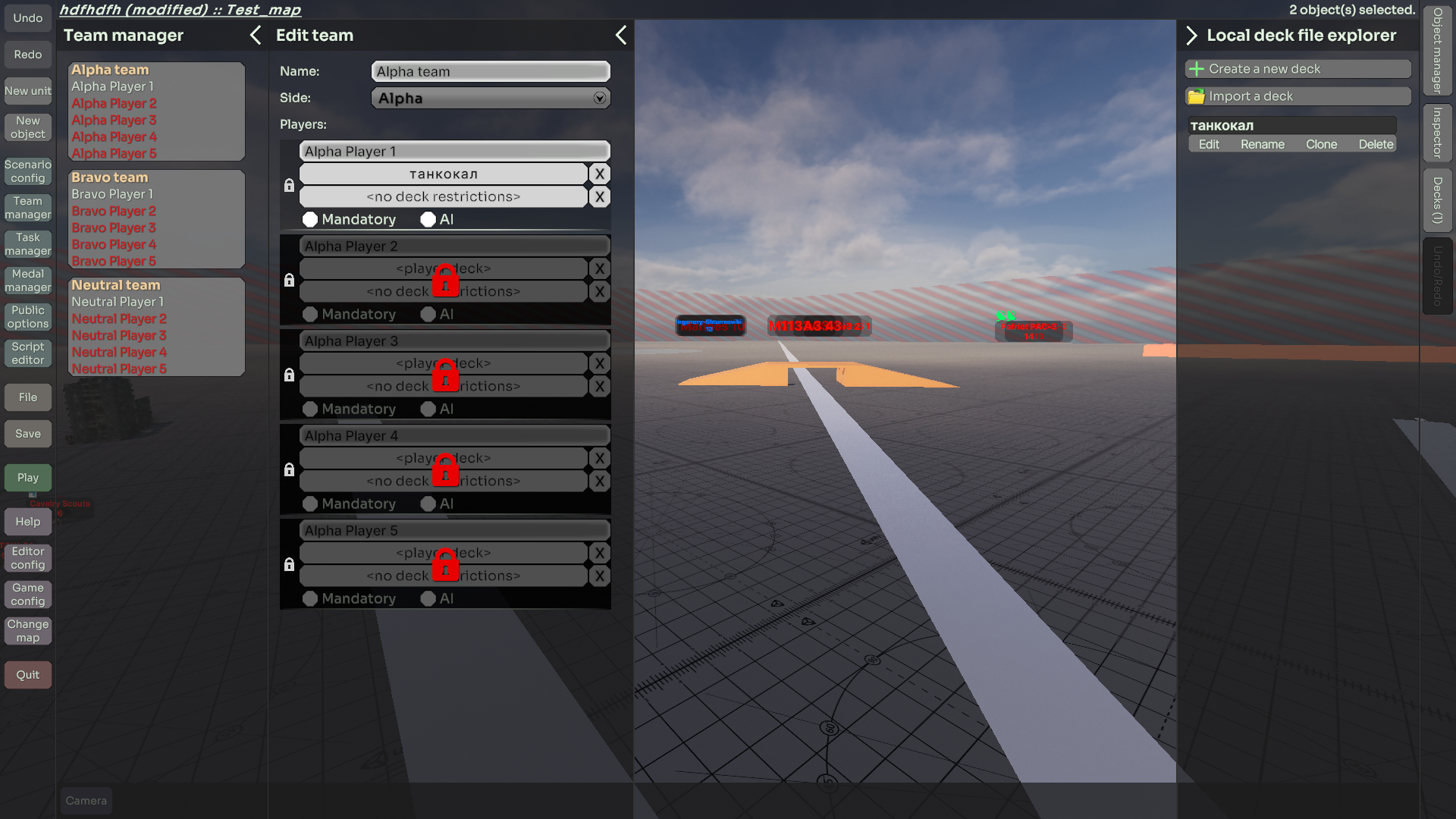
Task: Click the folder icon Import a deck
Action: tap(1197, 96)
